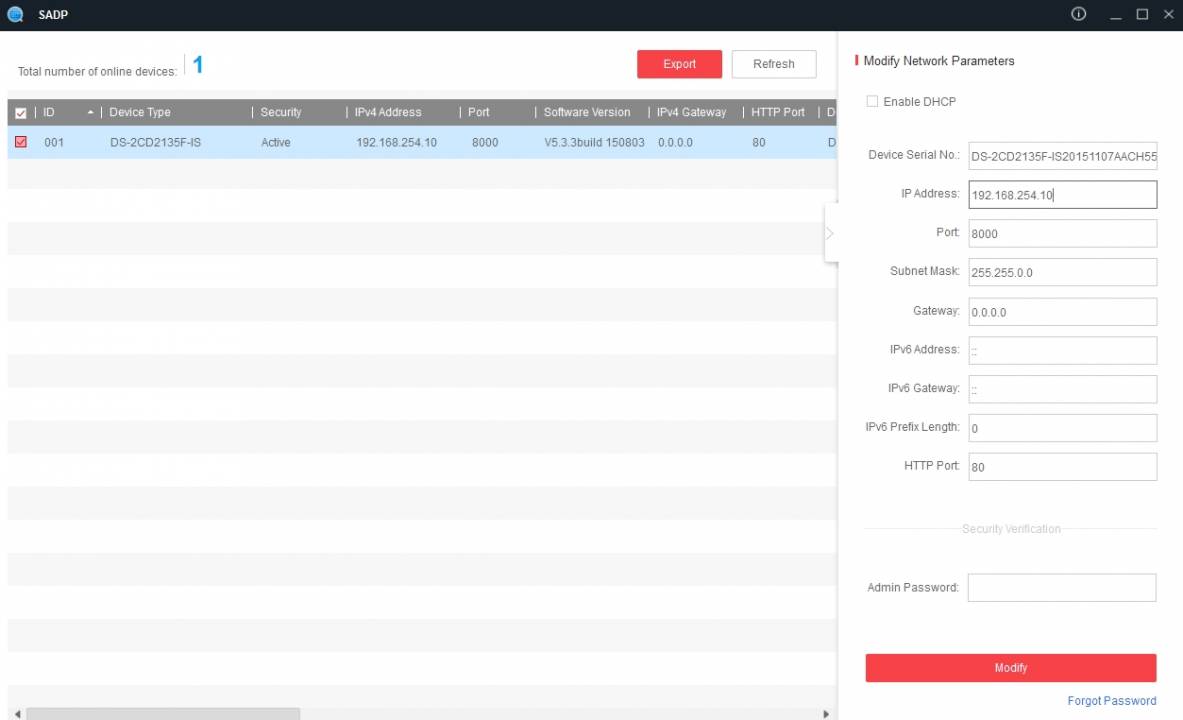Click the IPv6 Gateway input field

pyautogui.click(x=1062, y=389)
